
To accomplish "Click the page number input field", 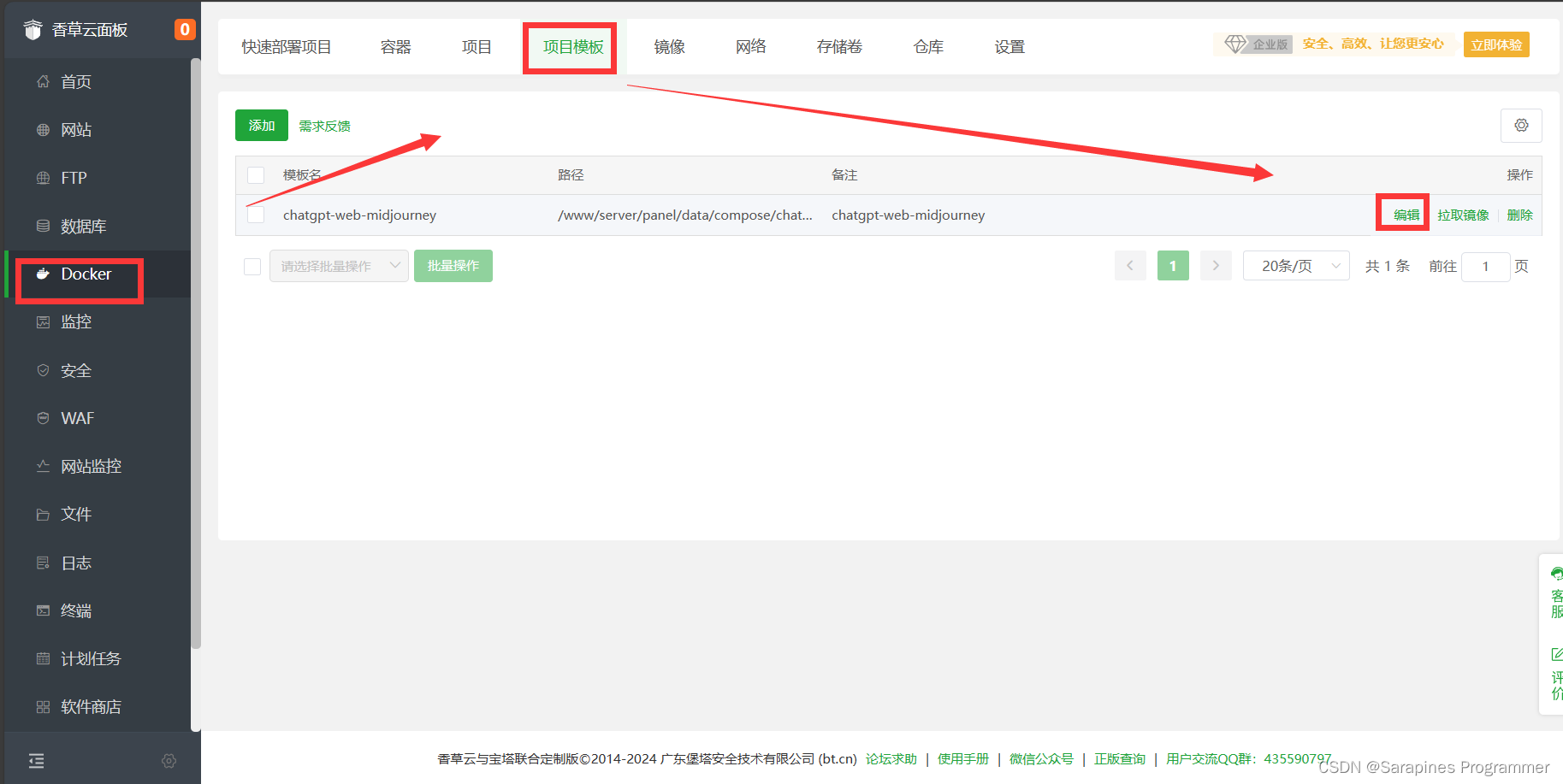I will [1486, 267].
